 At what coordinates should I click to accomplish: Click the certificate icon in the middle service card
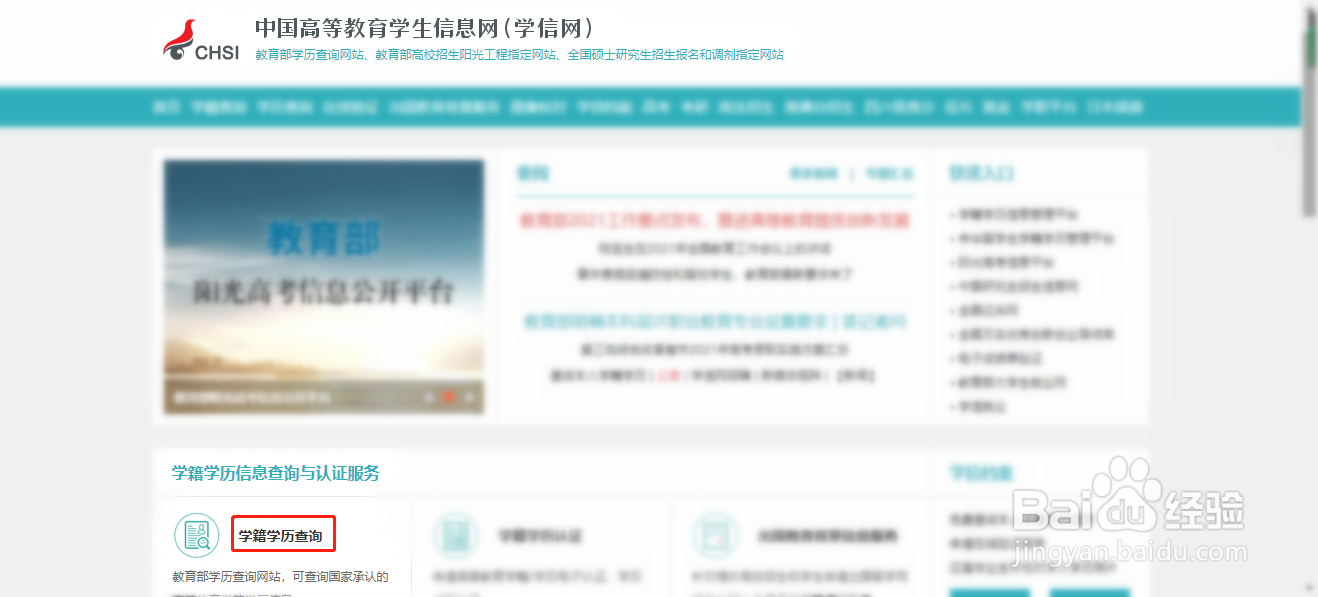tap(458, 534)
